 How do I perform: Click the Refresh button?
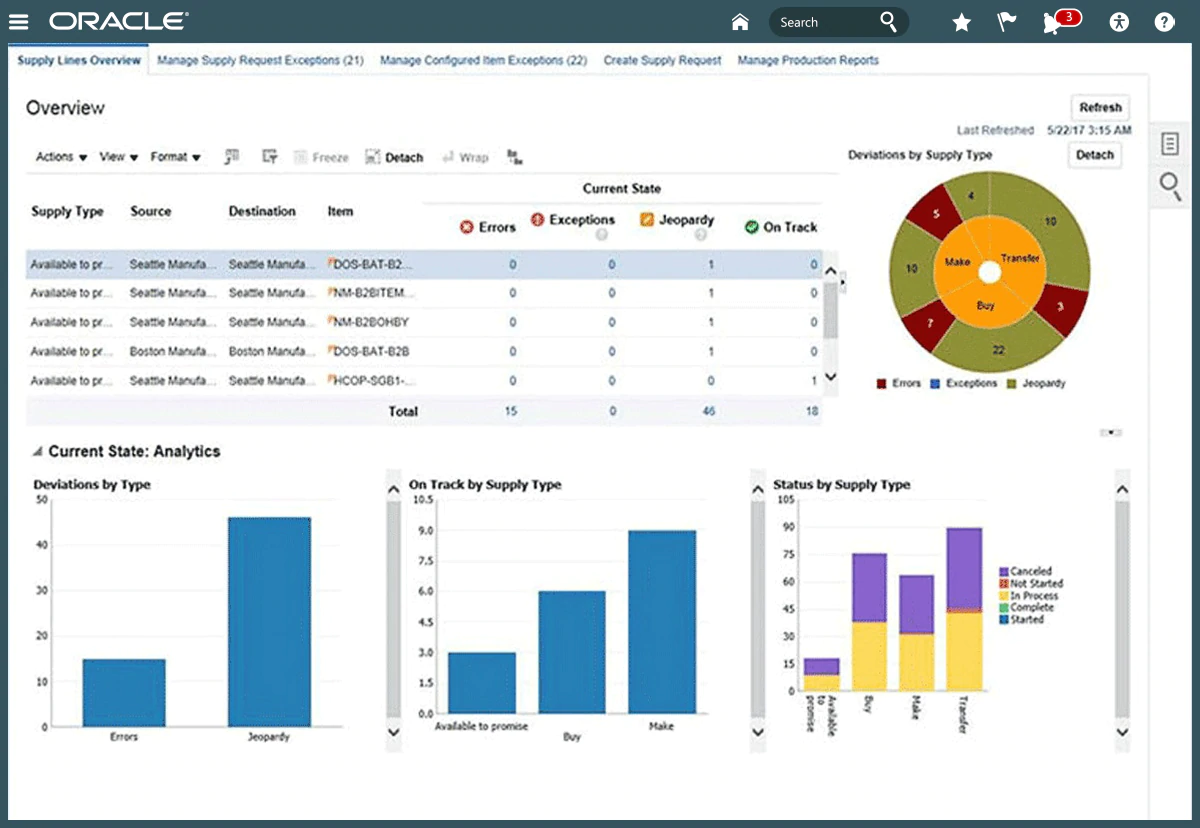tap(1100, 108)
